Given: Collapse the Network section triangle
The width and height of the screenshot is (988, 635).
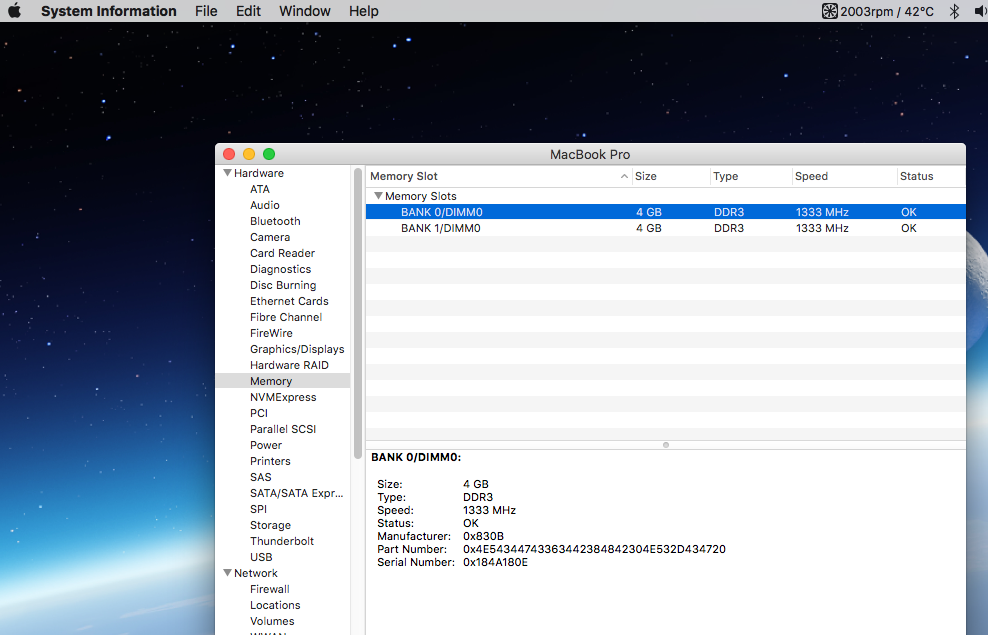Looking at the screenshot, I should pyautogui.click(x=227, y=573).
